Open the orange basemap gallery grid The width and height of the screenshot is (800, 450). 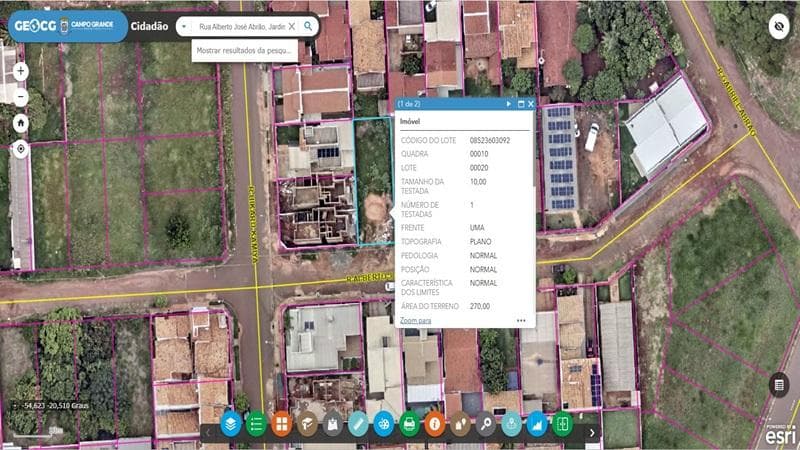point(282,424)
